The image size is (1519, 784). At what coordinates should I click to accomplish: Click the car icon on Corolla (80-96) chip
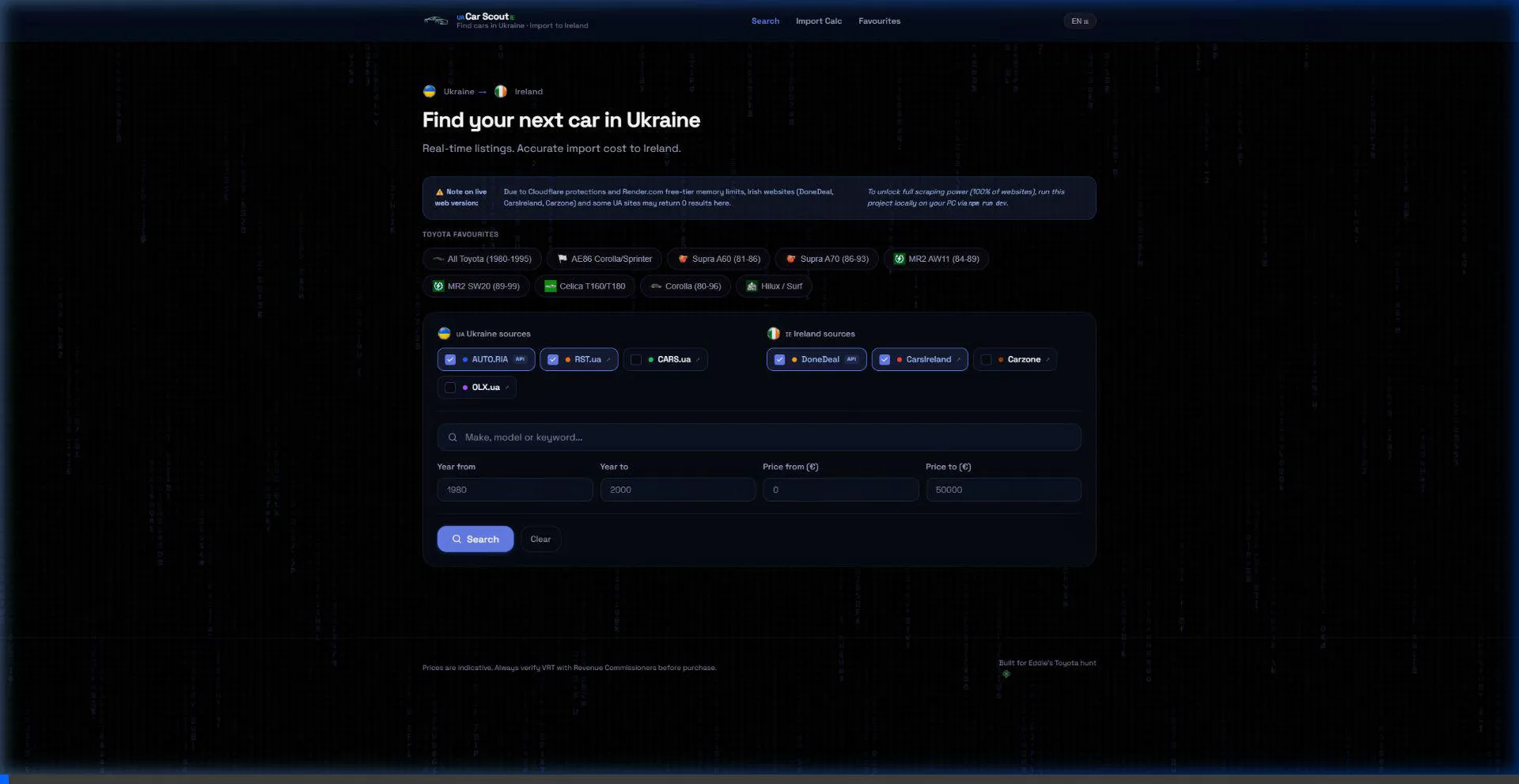(x=656, y=286)
